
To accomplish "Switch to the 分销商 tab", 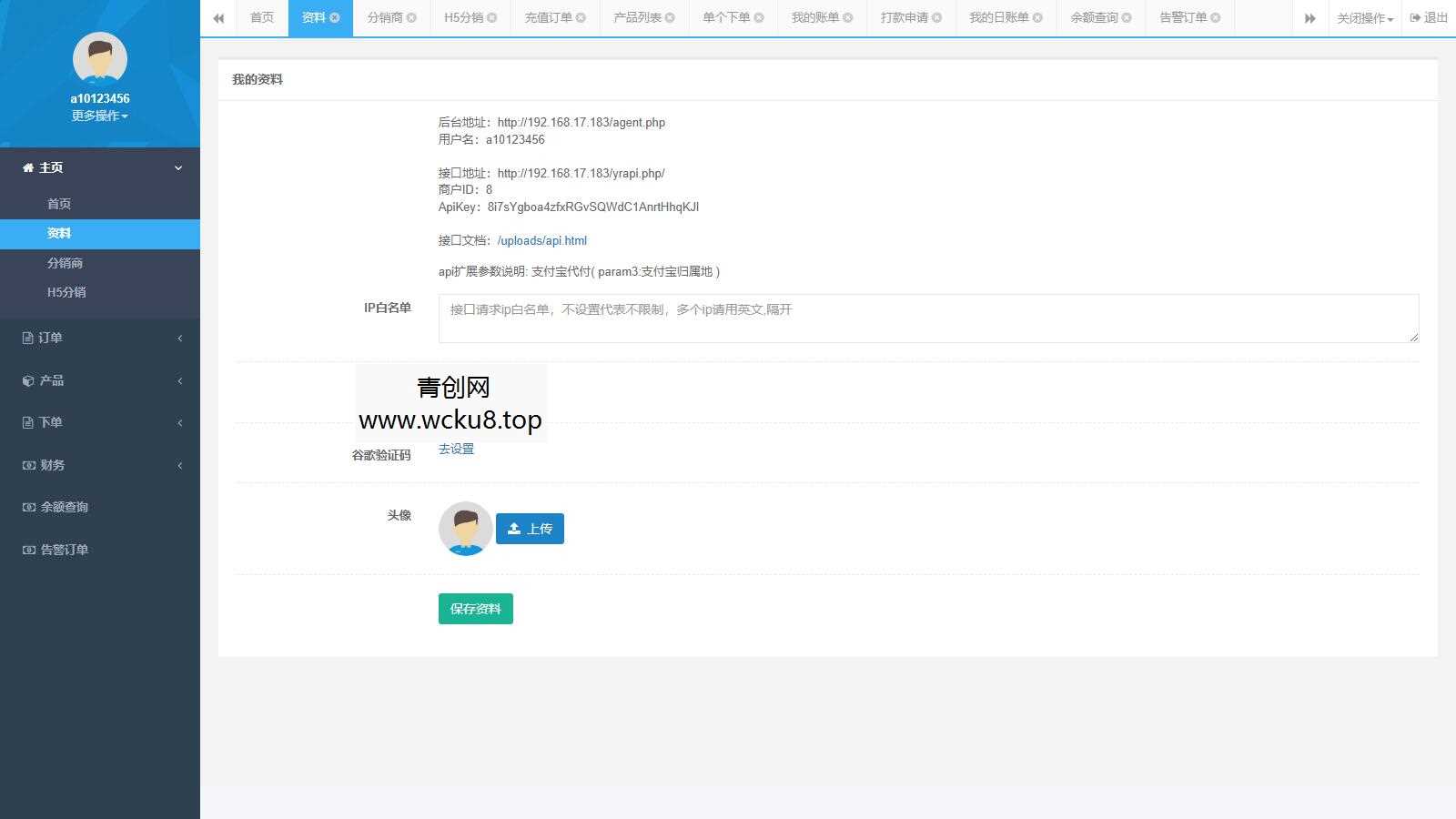I will (384, 16).
